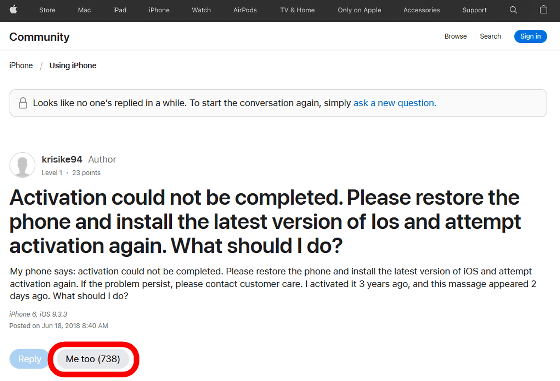This screenshot has height=381, width=560.
Task: Open the Watch menu
Action: tap(201, 10)
